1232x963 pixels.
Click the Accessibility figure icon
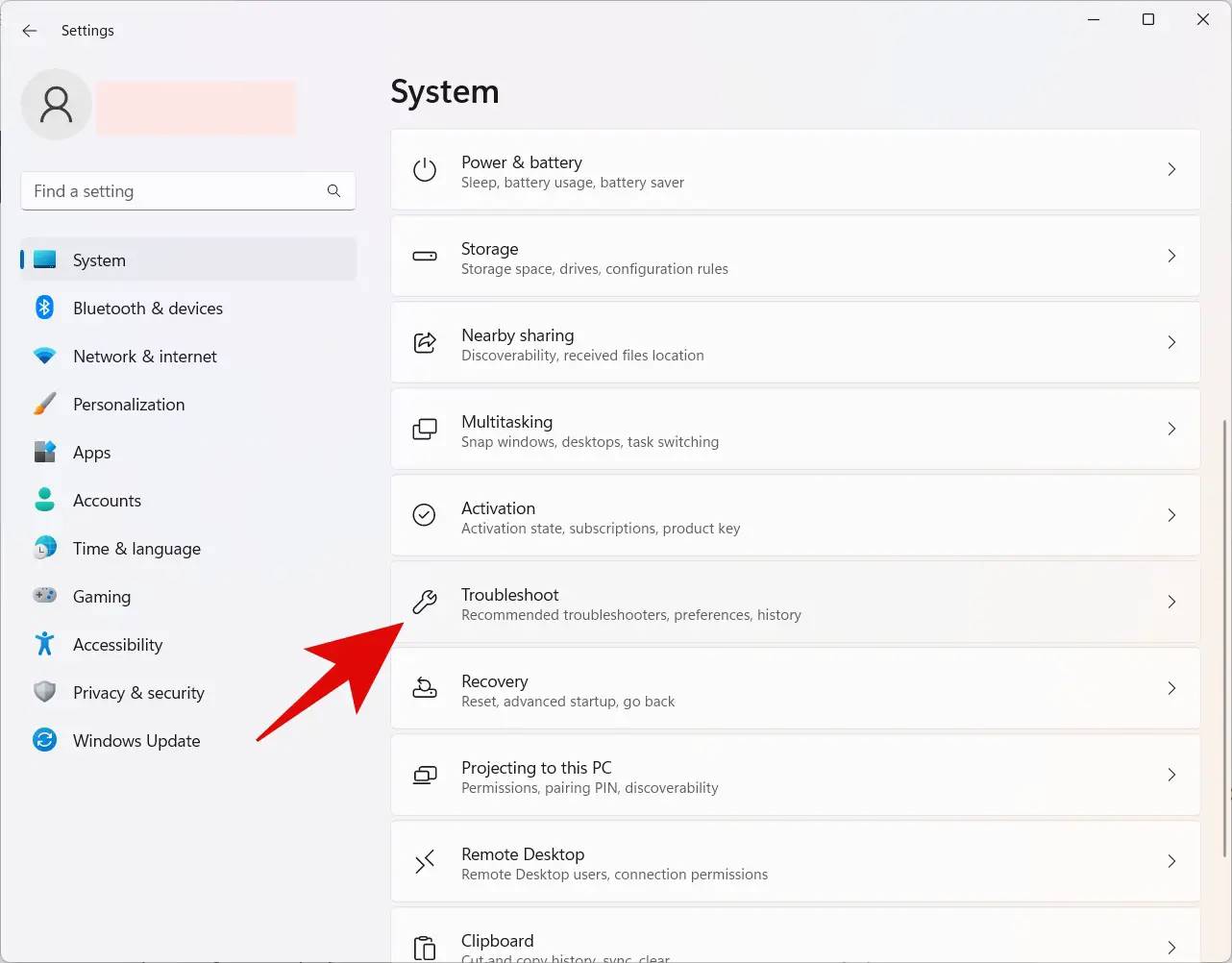click(x=45, y=644)
